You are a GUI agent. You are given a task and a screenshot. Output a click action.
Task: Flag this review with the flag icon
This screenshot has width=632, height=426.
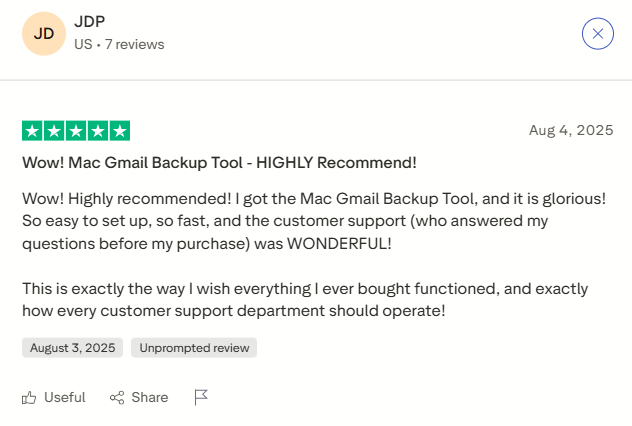point(201,397)
